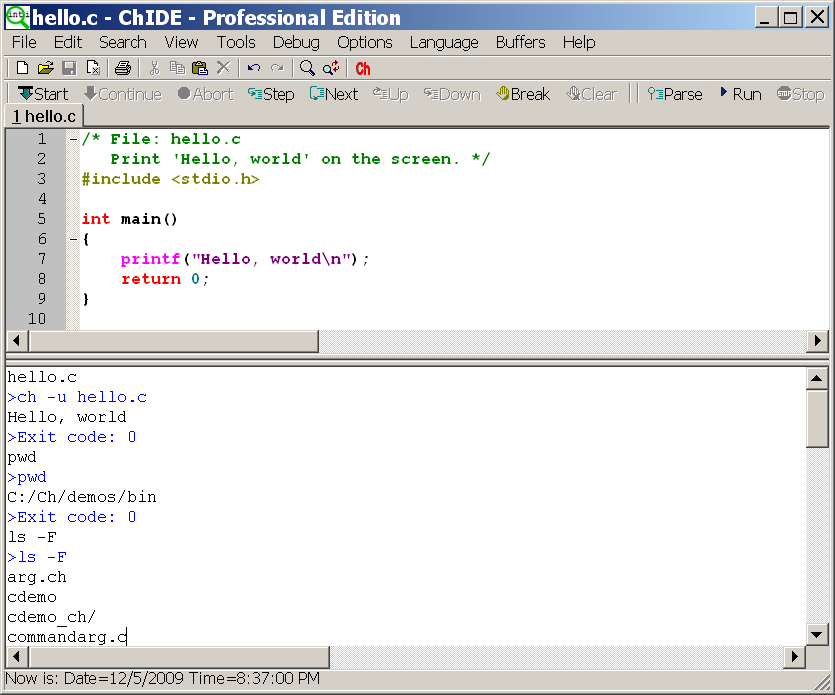Move Down the call stack

pos(452,94)
